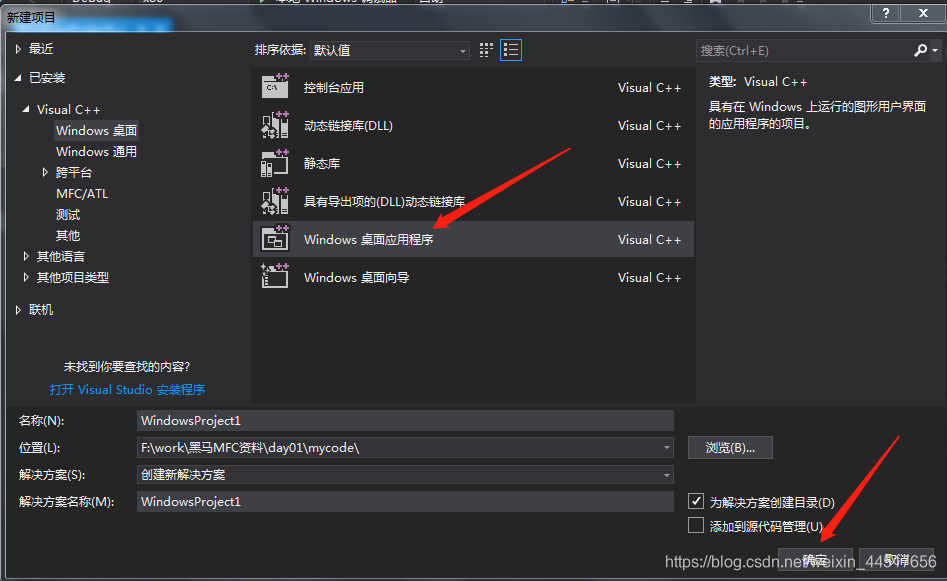Expand the 其他项目类型 node
947x581 pixels.
[x=26, y=277]
